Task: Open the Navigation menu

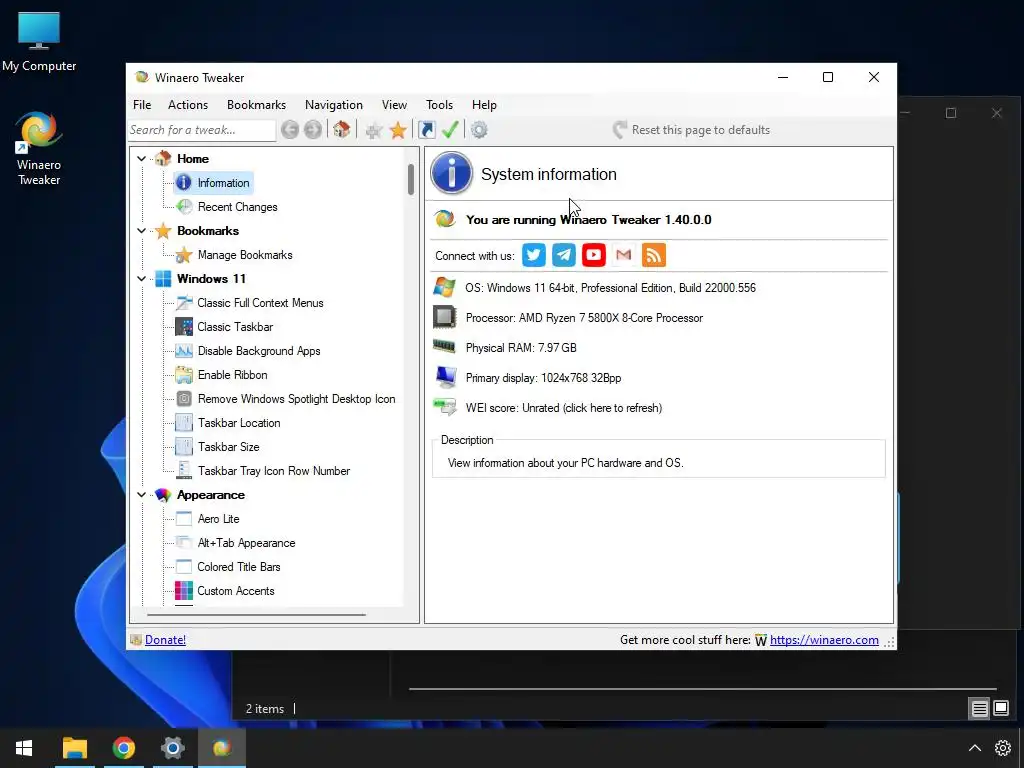Action: [x=334, y=104]
